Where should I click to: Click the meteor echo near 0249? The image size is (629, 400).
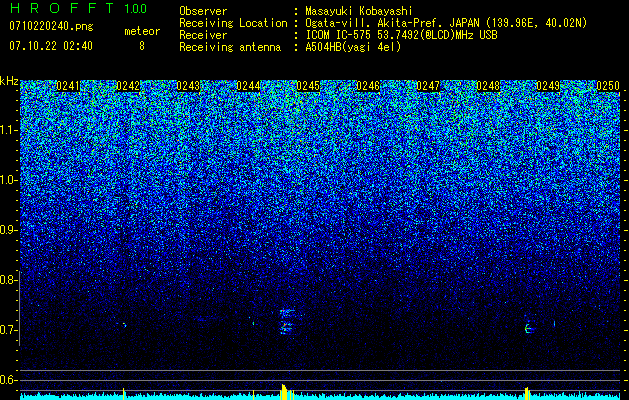(529, 329)
